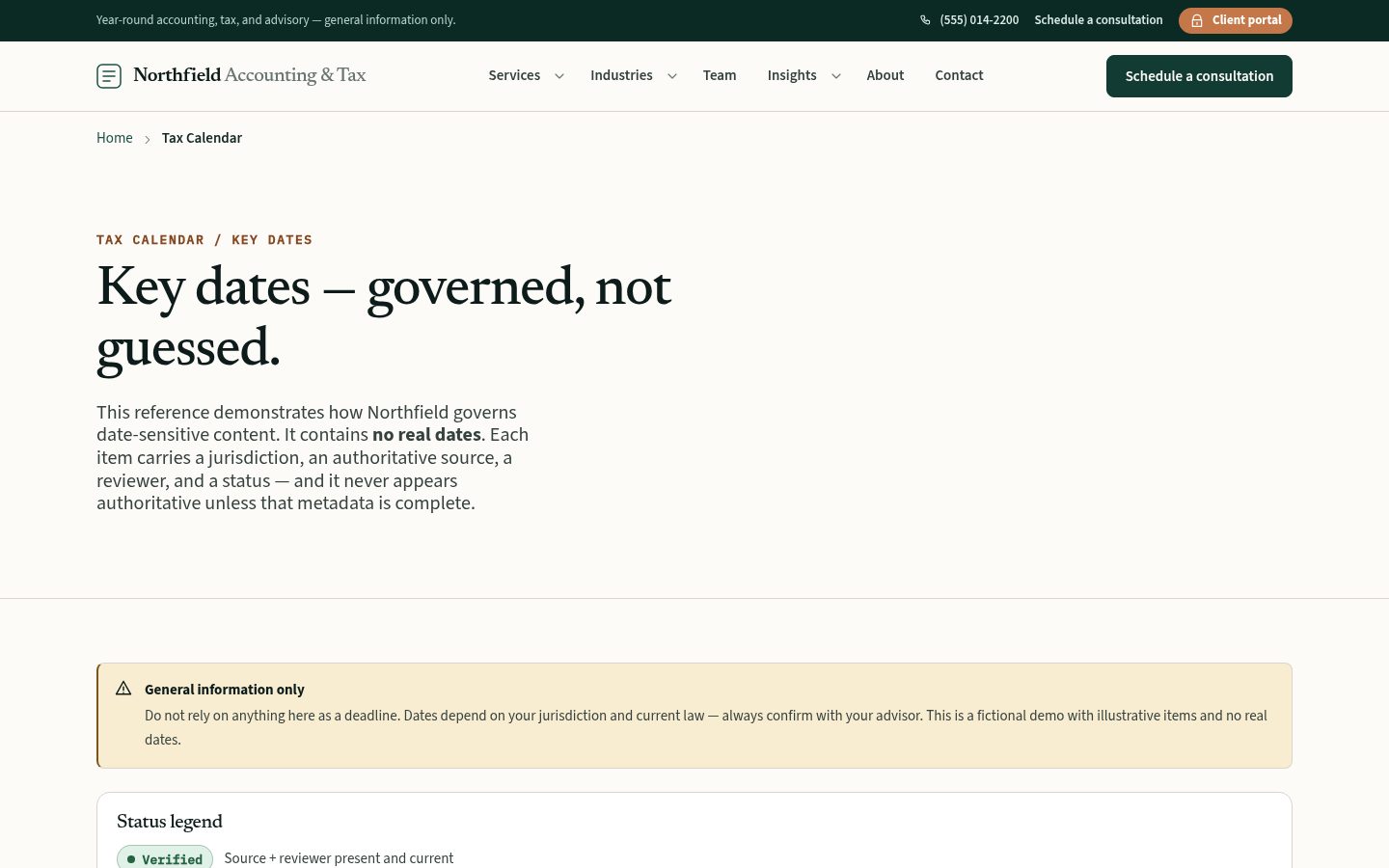Open the Insights menu item
Viewport: 1389px width, 868px height.
792,75
